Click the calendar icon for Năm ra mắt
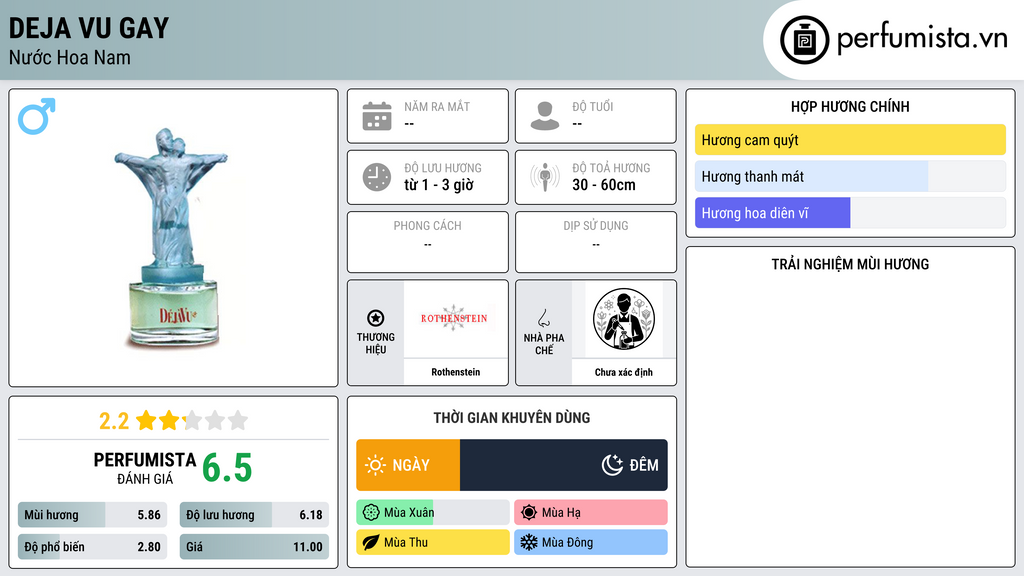Image resolution: width=1024 pixels, height=576 pixels. (x=377, y=116)
